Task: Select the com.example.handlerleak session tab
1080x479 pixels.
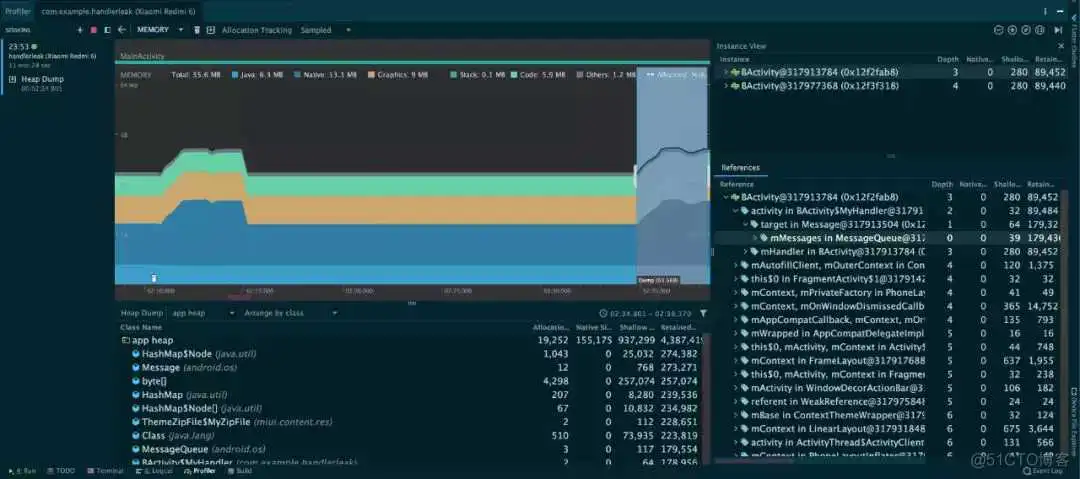Action: [118, 12]
